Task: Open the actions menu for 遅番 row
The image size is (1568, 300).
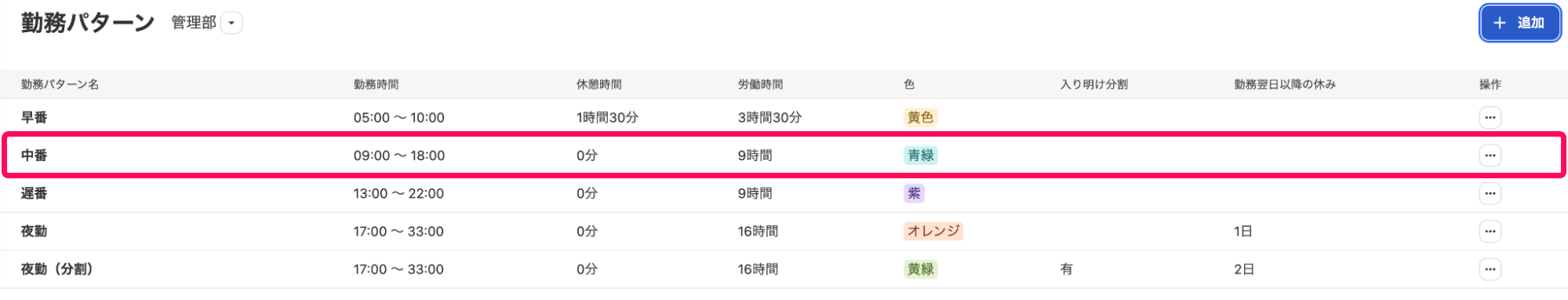Action: (x=1490, y=193)
